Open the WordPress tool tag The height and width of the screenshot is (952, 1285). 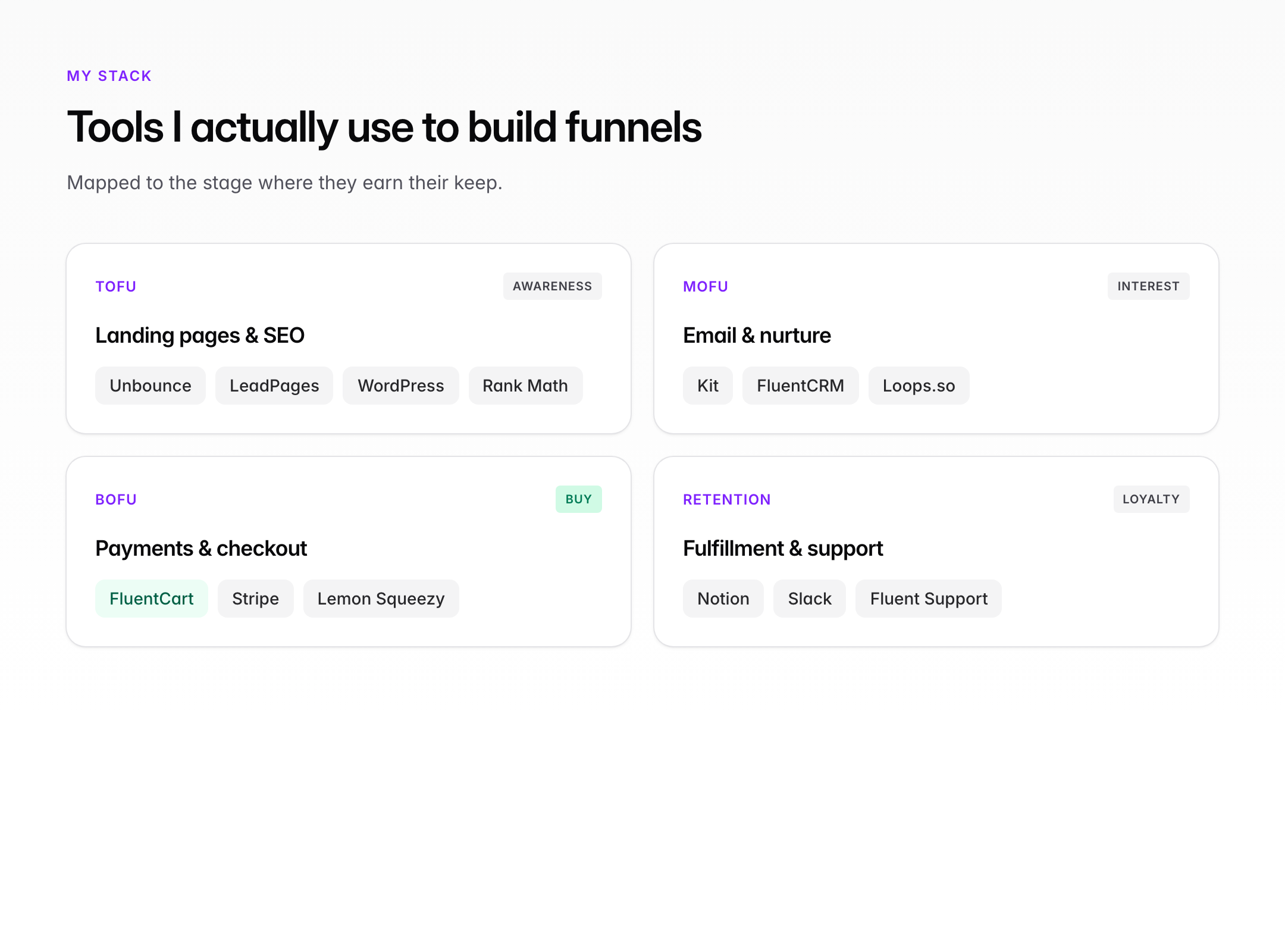coord(401,386)
